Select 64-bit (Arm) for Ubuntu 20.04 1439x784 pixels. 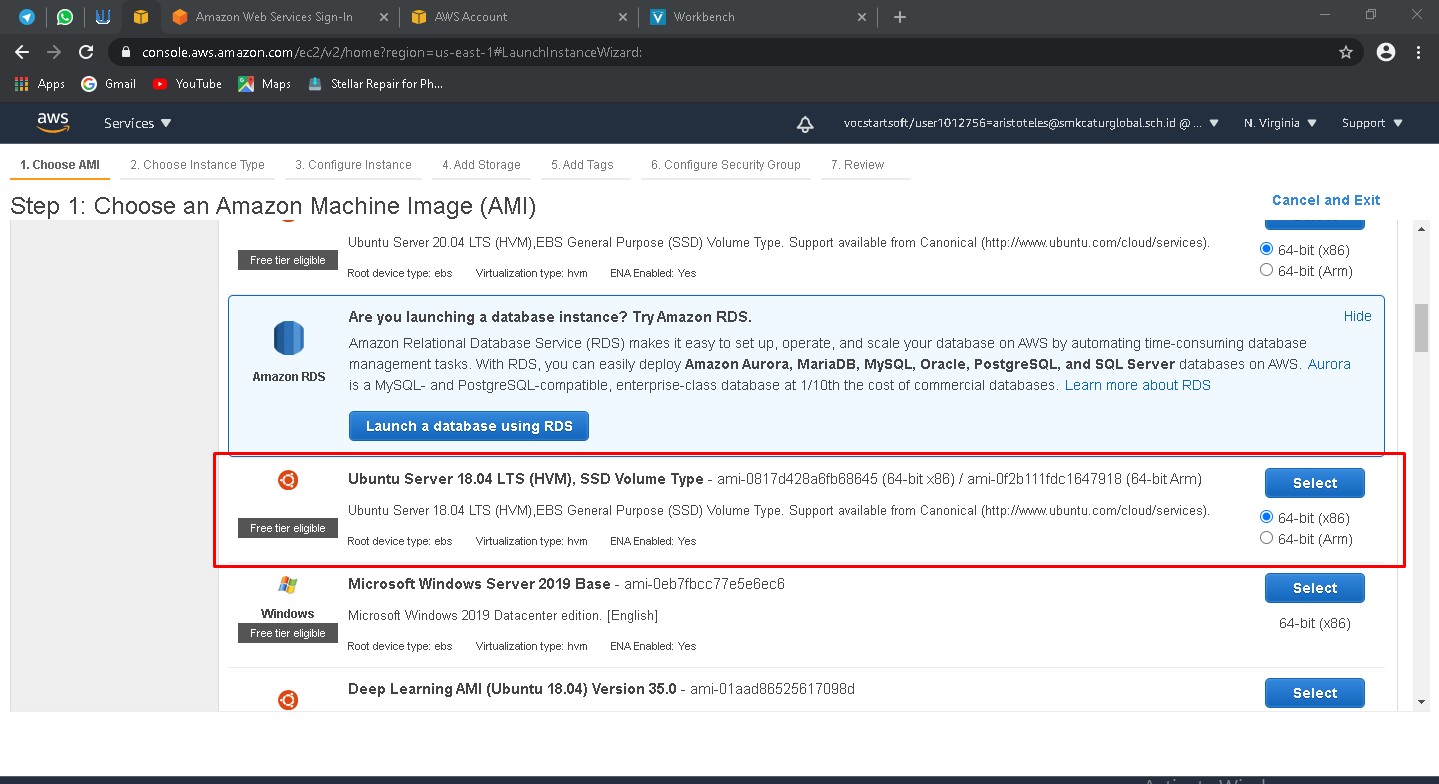pyautogui.click(x=1267, y=270)
